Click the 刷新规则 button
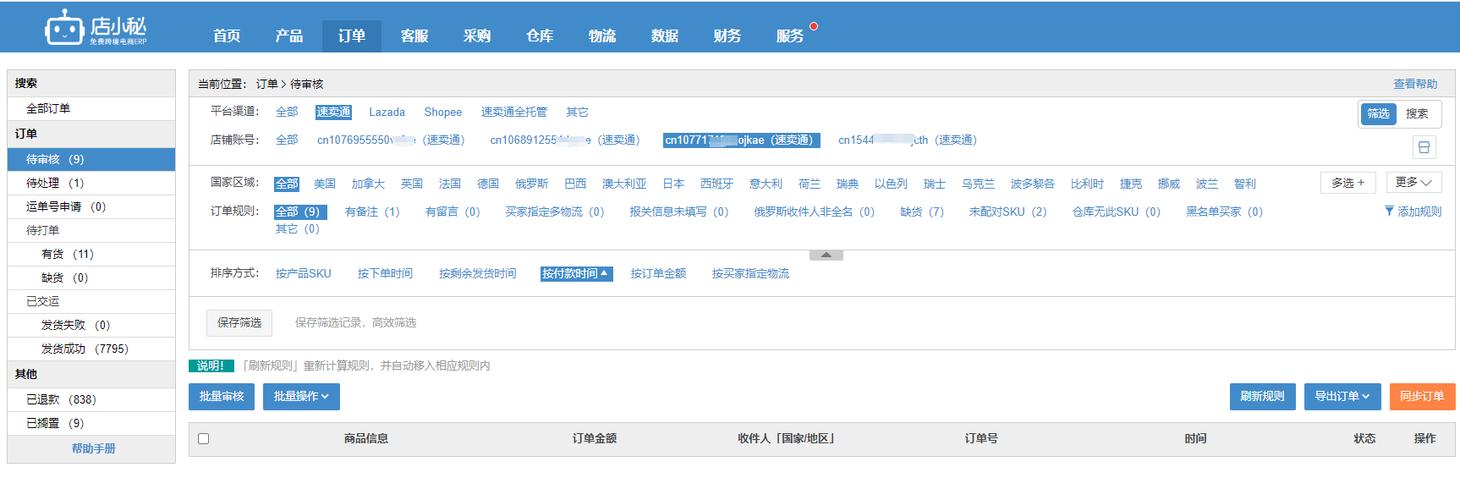The height and width of the screenshot is (500, 1460). (x=1262, y=396)
